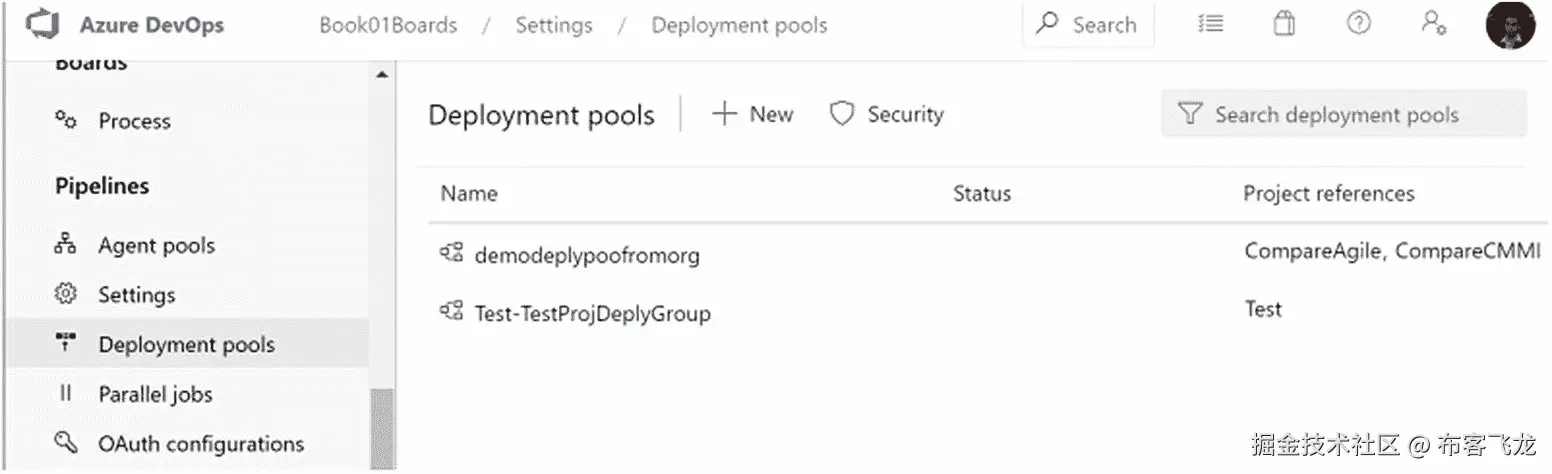Click the Security shield icon

point(842,115)
